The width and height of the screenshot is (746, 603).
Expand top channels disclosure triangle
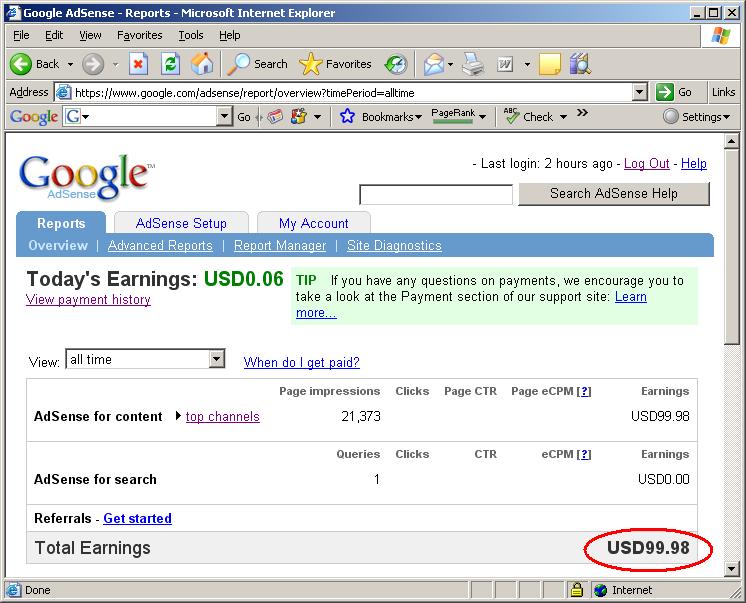tap(178, 415)
